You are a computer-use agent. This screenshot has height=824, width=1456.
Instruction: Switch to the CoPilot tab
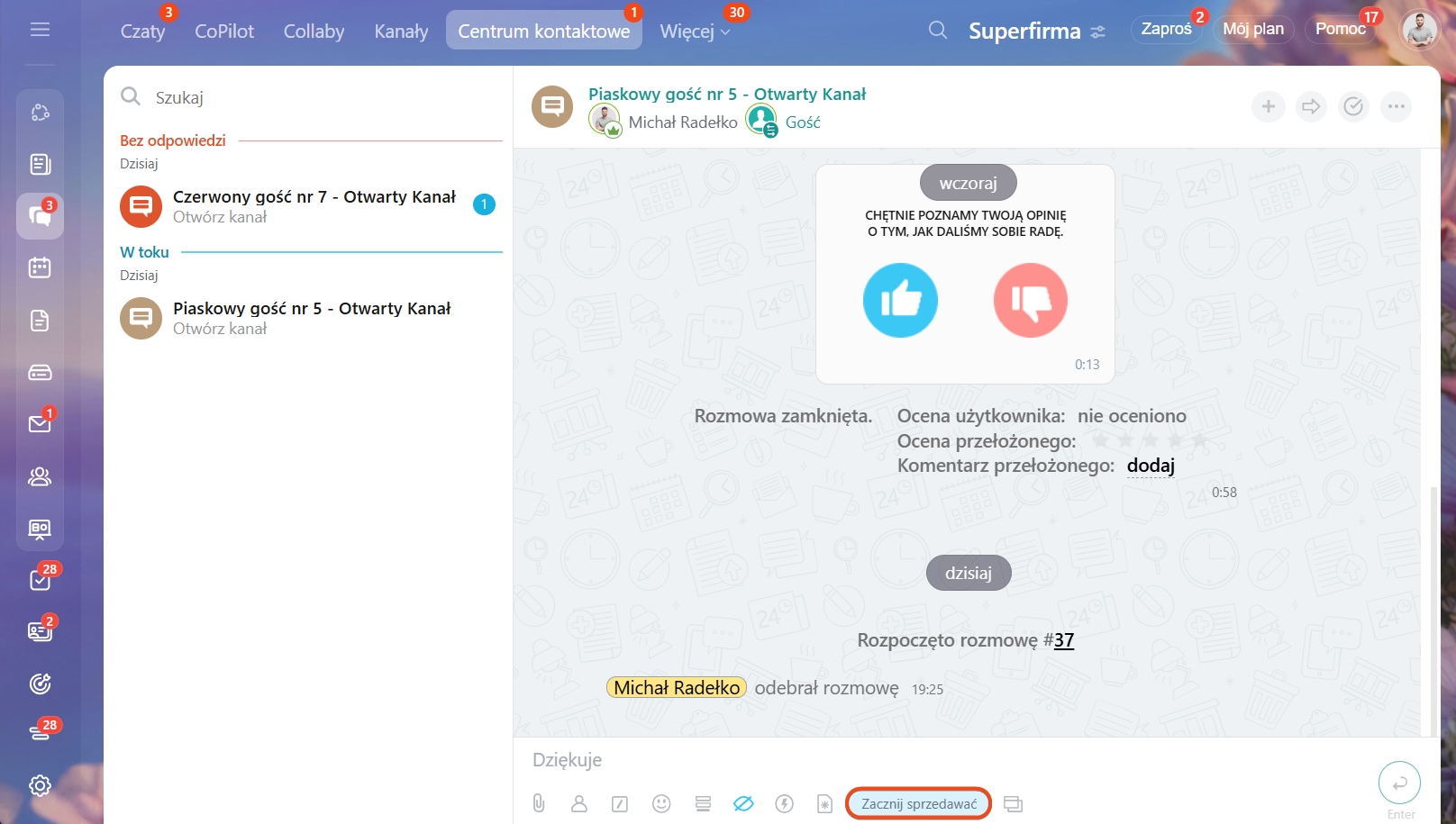pos(224,31)
